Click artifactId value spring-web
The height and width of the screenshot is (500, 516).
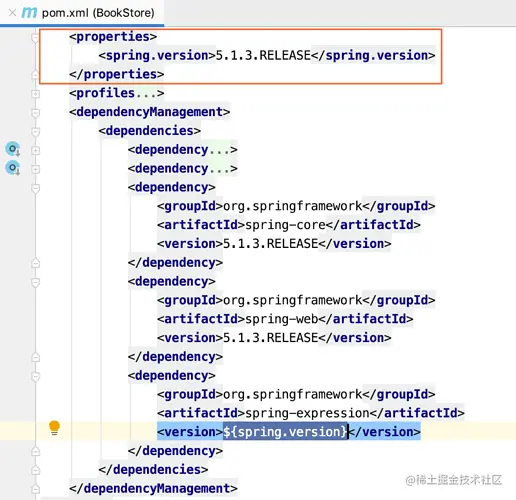pos(282,319)
